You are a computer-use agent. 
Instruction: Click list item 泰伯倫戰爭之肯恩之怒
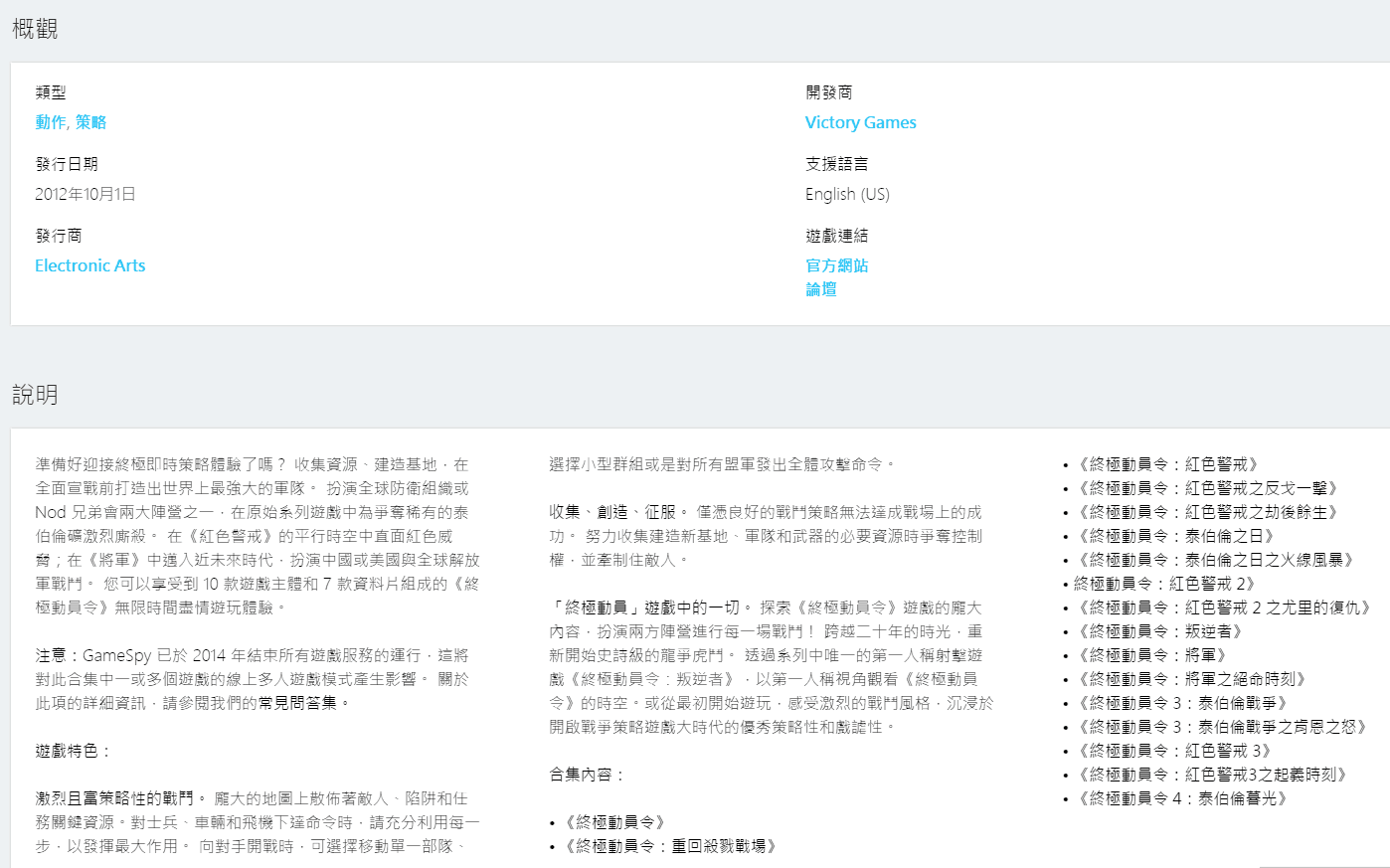tap(1222, 727)
